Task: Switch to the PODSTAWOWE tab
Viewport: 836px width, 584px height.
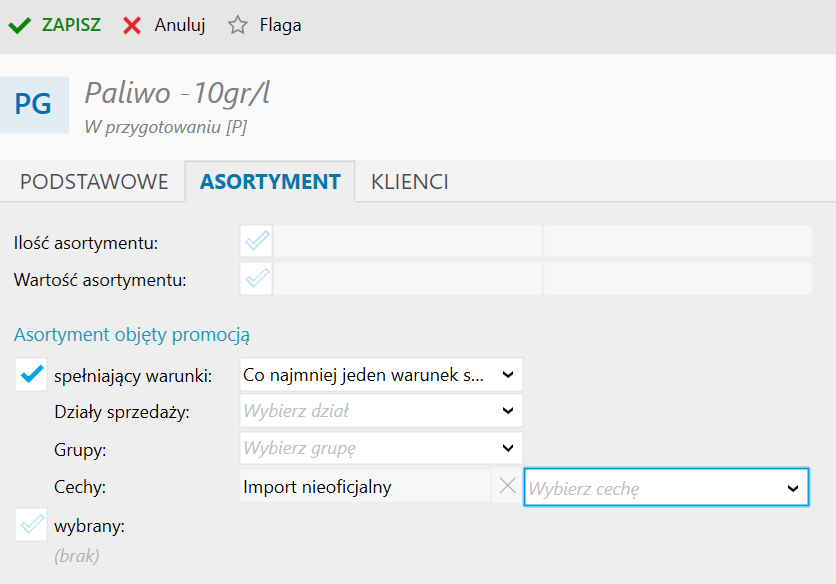Action: 94,182
